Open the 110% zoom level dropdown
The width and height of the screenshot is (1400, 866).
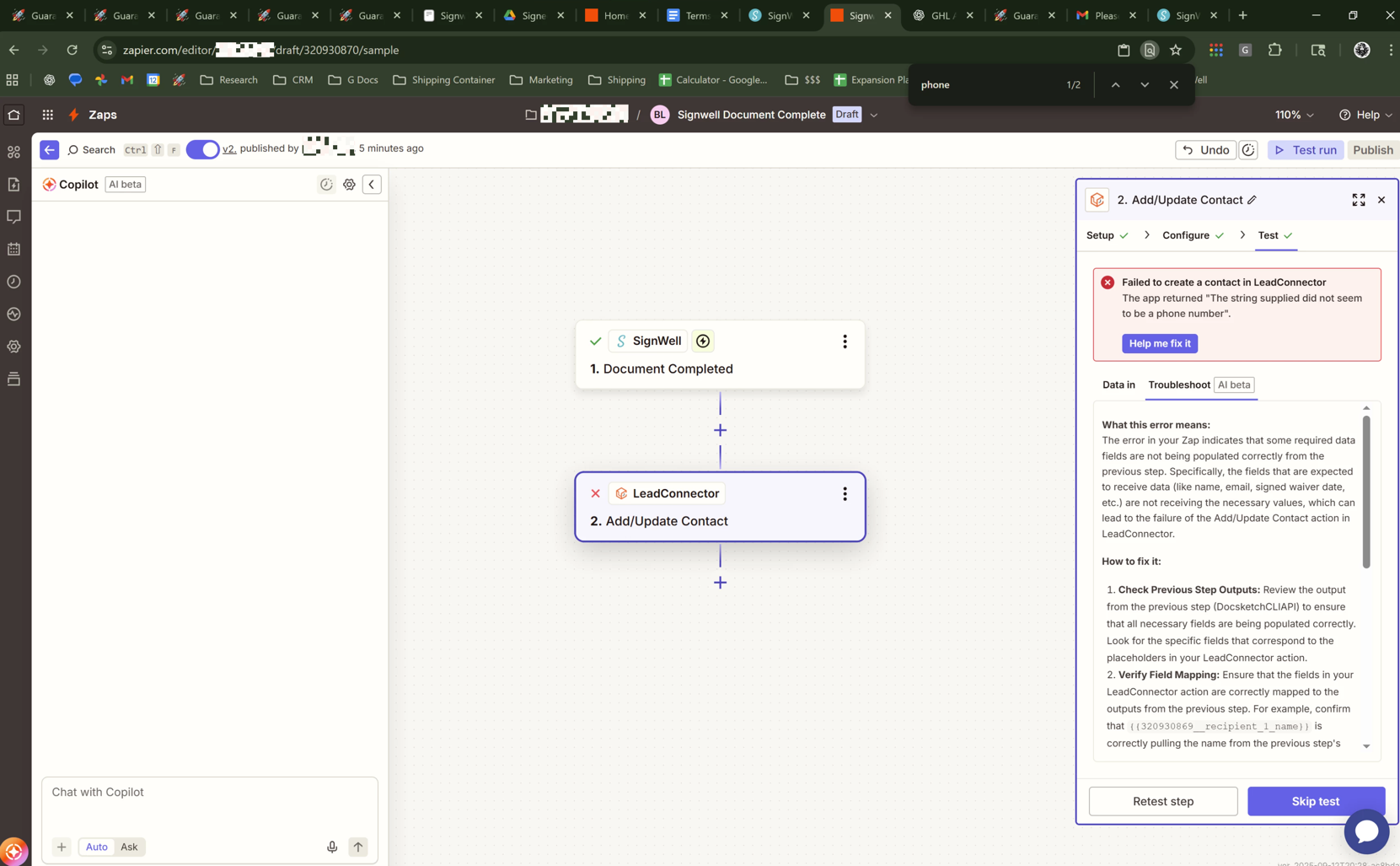coord(1294,115)
